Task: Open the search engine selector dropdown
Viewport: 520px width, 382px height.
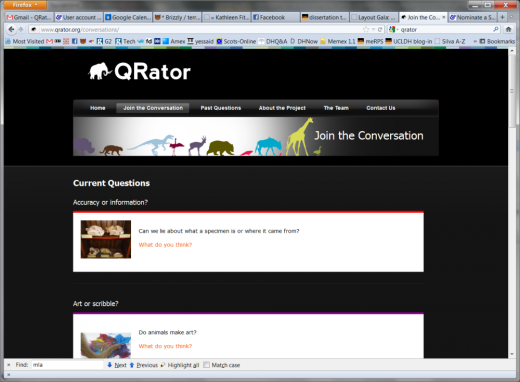Action: coord(393,30)
